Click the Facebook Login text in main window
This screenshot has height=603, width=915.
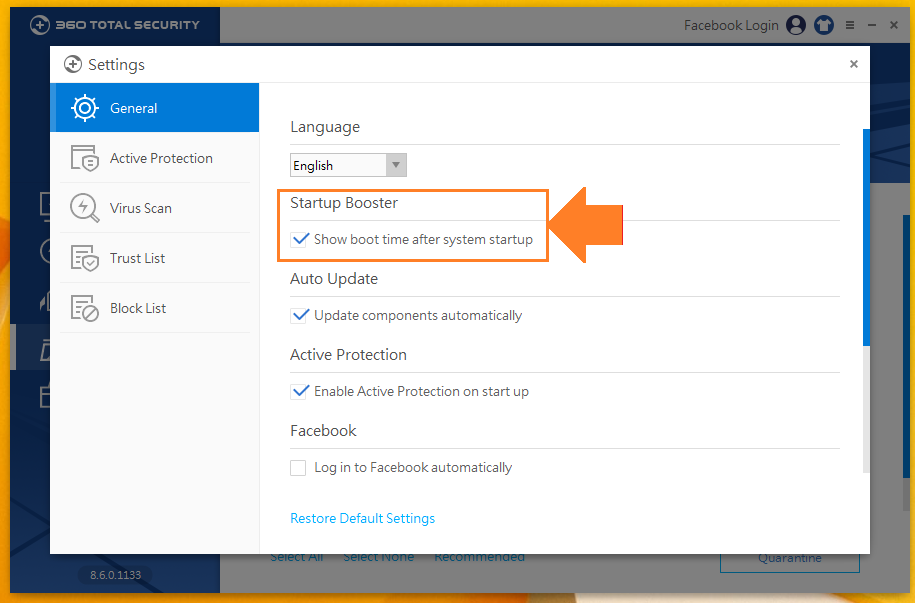point(731,25)
